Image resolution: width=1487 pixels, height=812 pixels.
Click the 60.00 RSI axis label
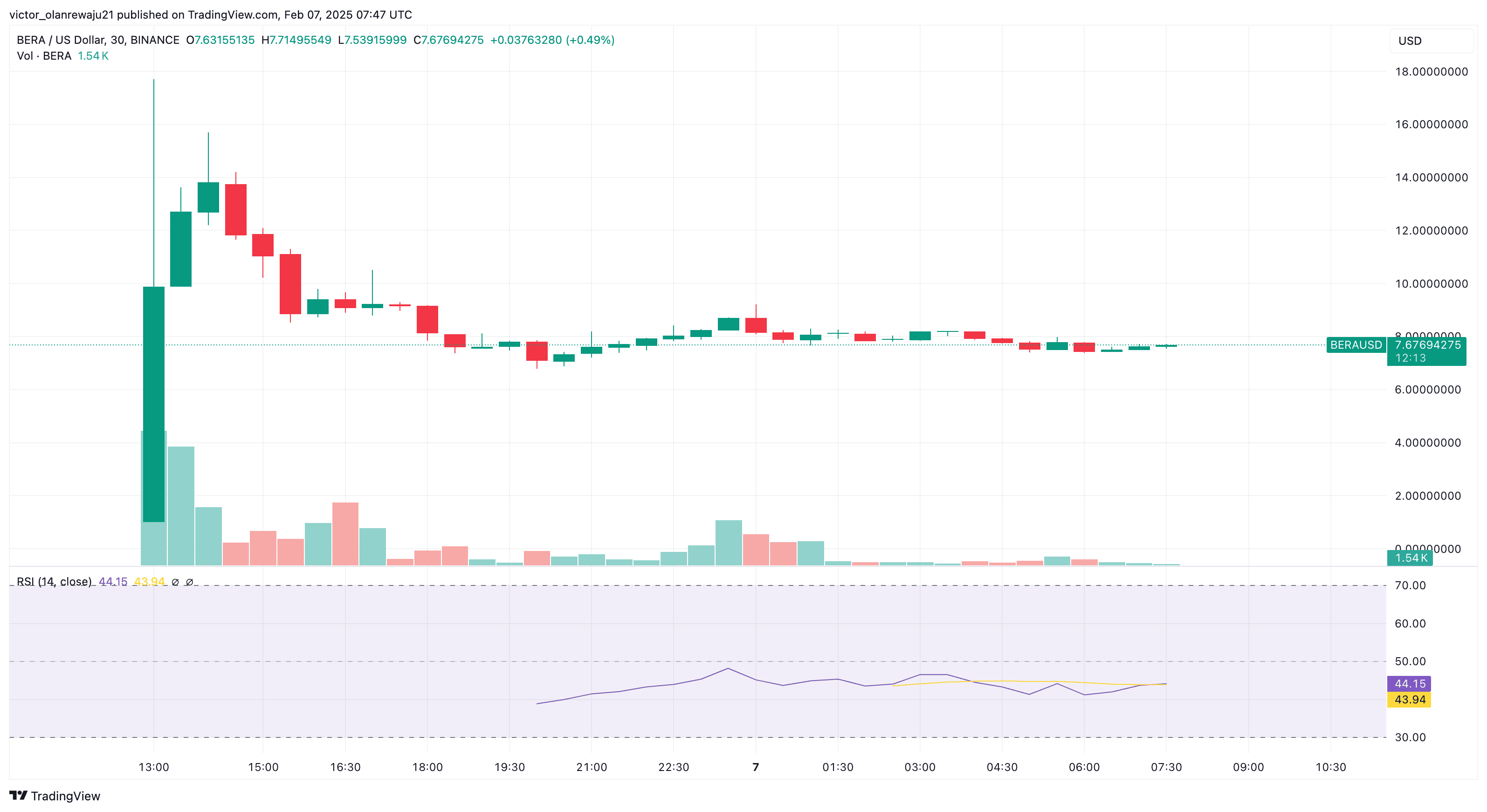[x=1410, y=623]
